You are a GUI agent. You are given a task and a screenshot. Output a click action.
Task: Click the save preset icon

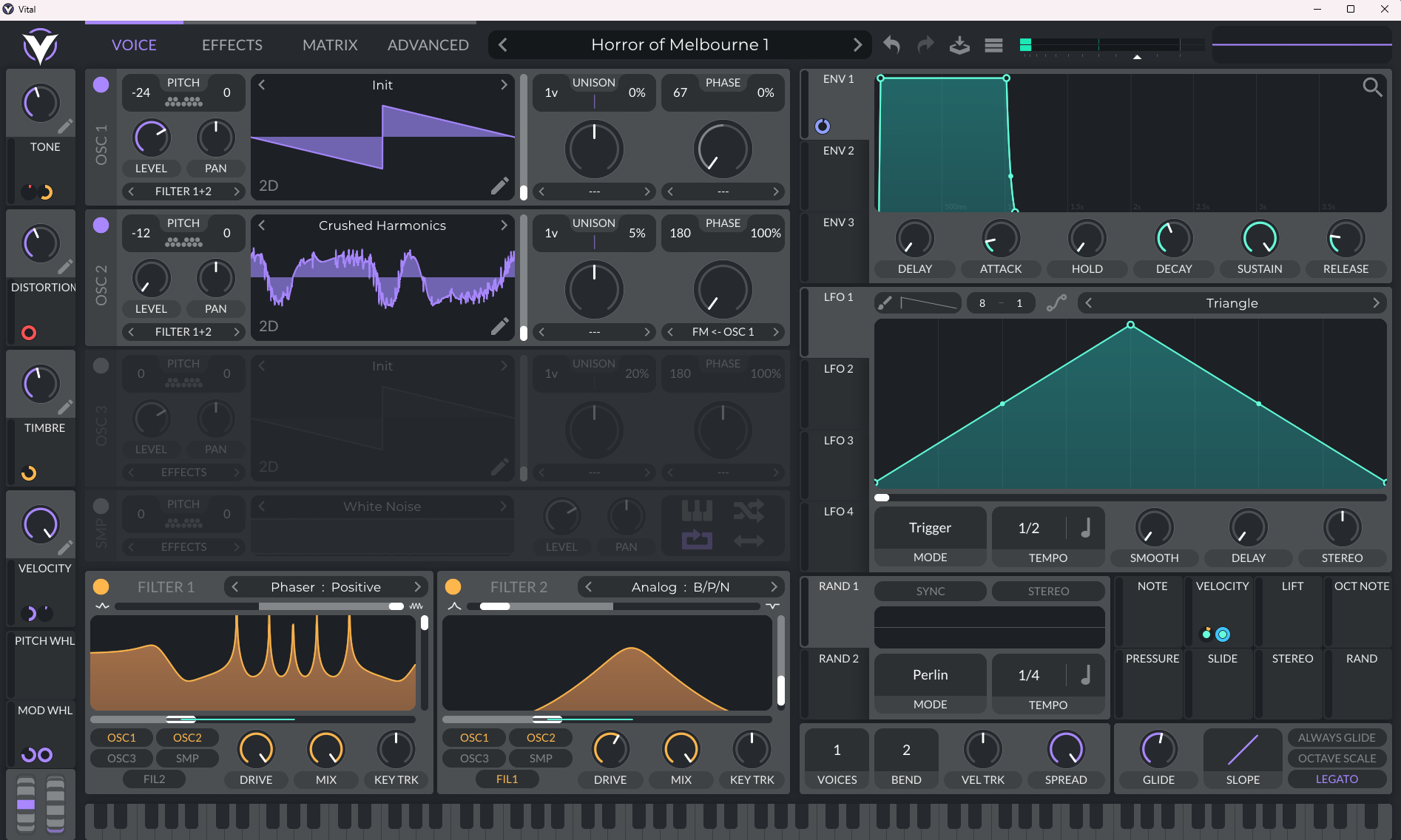click(x=959, y=45)
